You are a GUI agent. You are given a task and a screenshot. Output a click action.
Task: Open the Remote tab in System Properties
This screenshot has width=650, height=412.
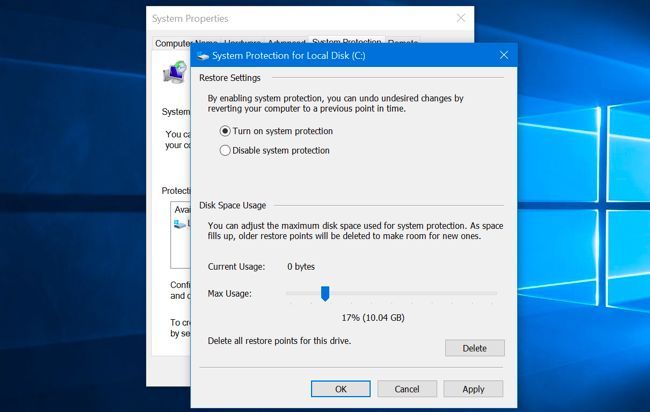[403, 41]
